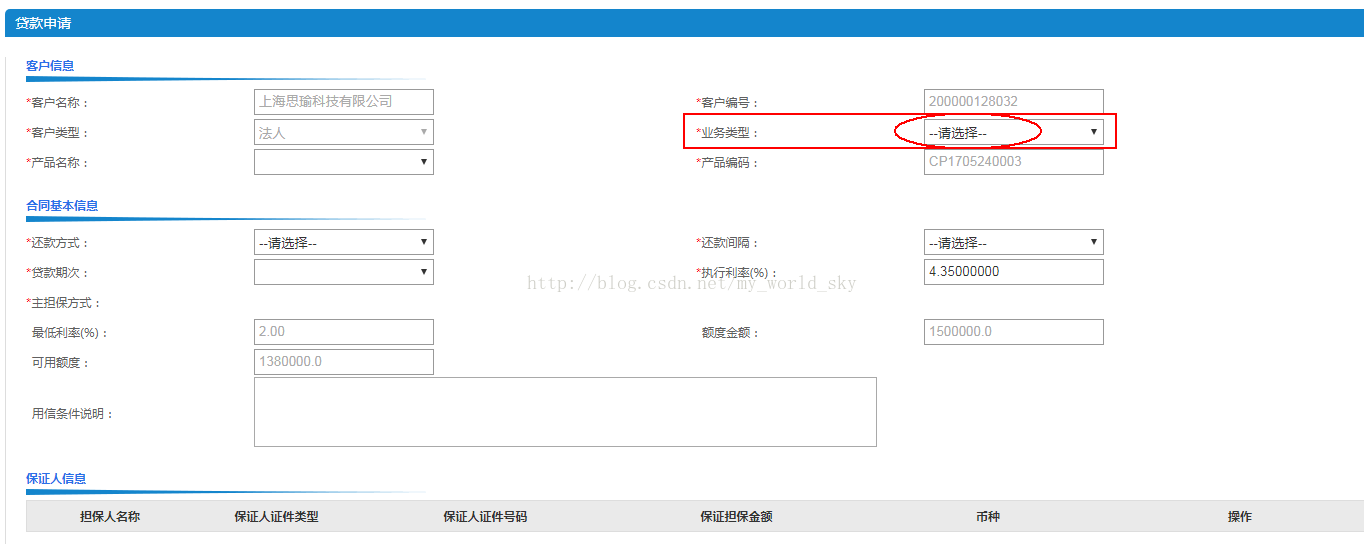Click the 业务类型 label
Viewport: 1364px width, 544px height.
tap(728, 133)
